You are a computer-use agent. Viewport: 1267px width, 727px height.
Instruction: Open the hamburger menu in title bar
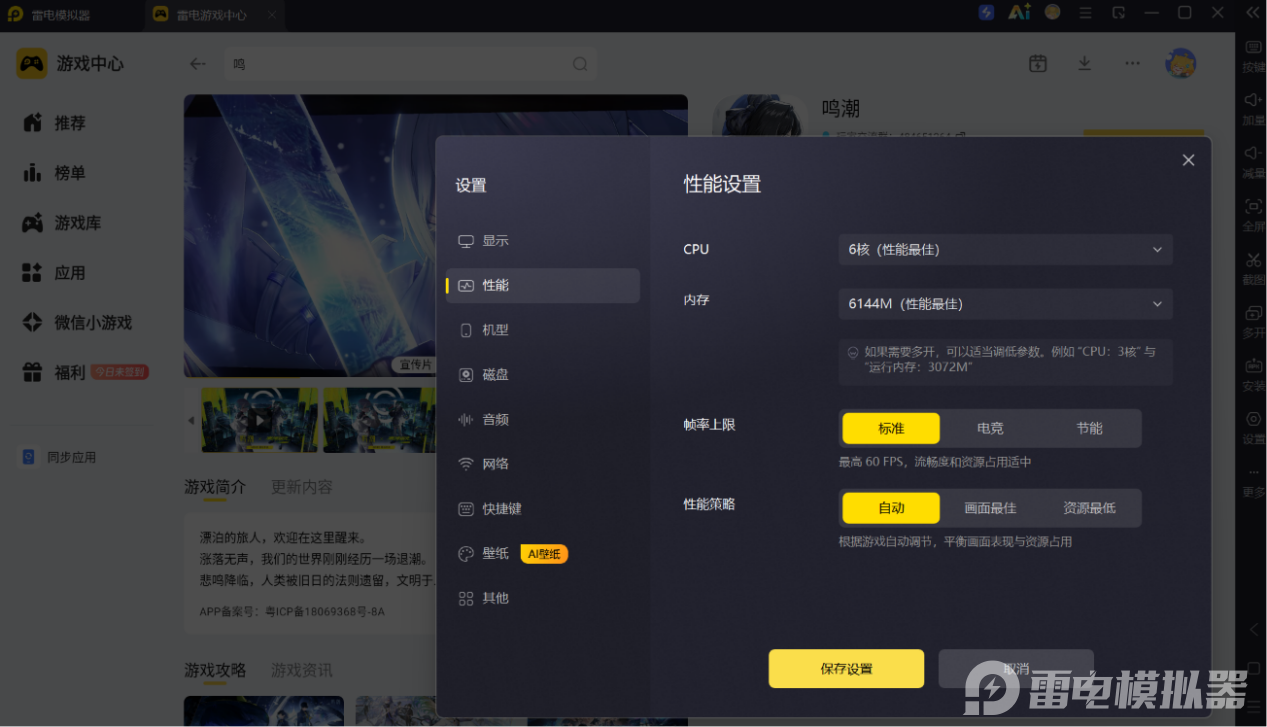point(1086,13)
